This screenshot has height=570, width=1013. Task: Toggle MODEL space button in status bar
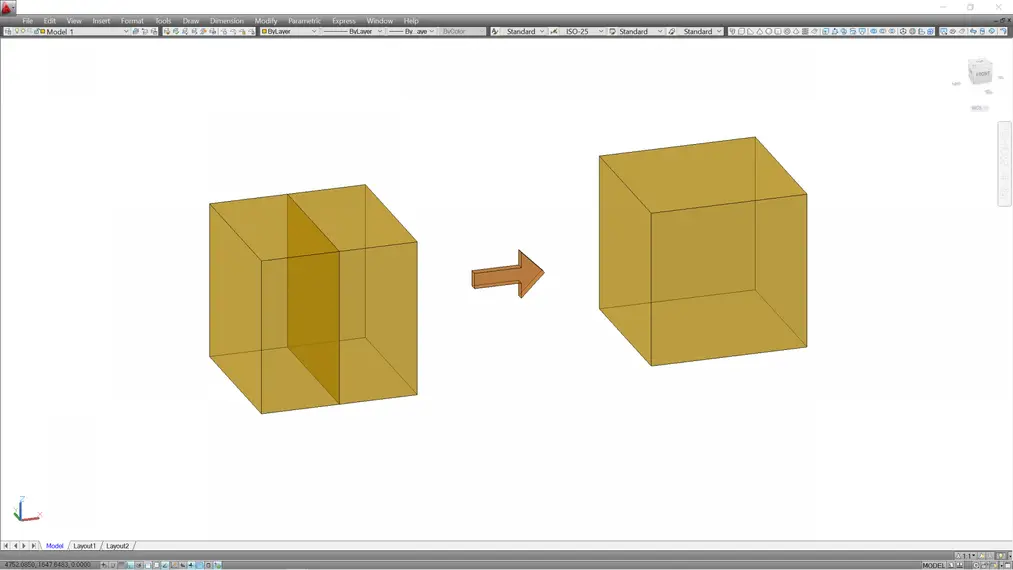[933, 565]
